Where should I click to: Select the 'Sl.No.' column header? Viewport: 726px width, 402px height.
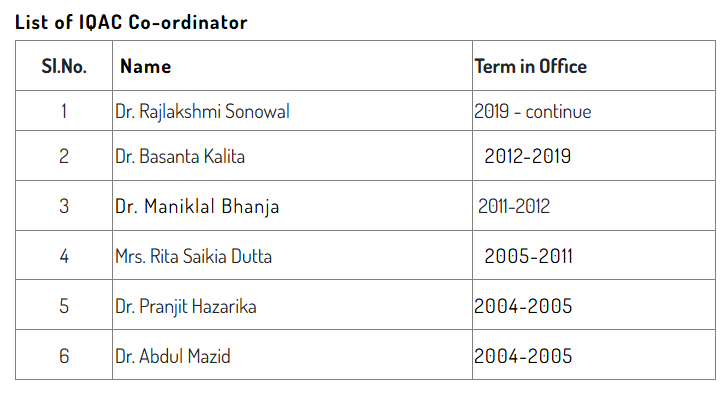click(x=64, y=66)
